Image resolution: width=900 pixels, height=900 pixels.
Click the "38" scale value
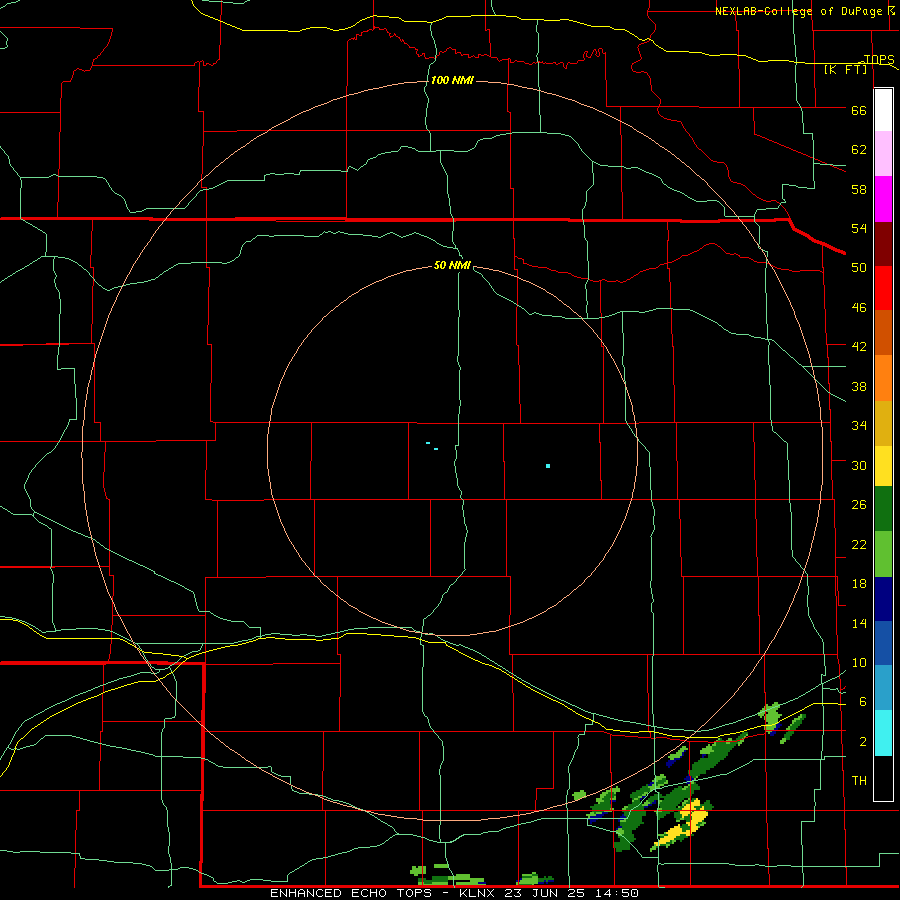tap(859, 386)
